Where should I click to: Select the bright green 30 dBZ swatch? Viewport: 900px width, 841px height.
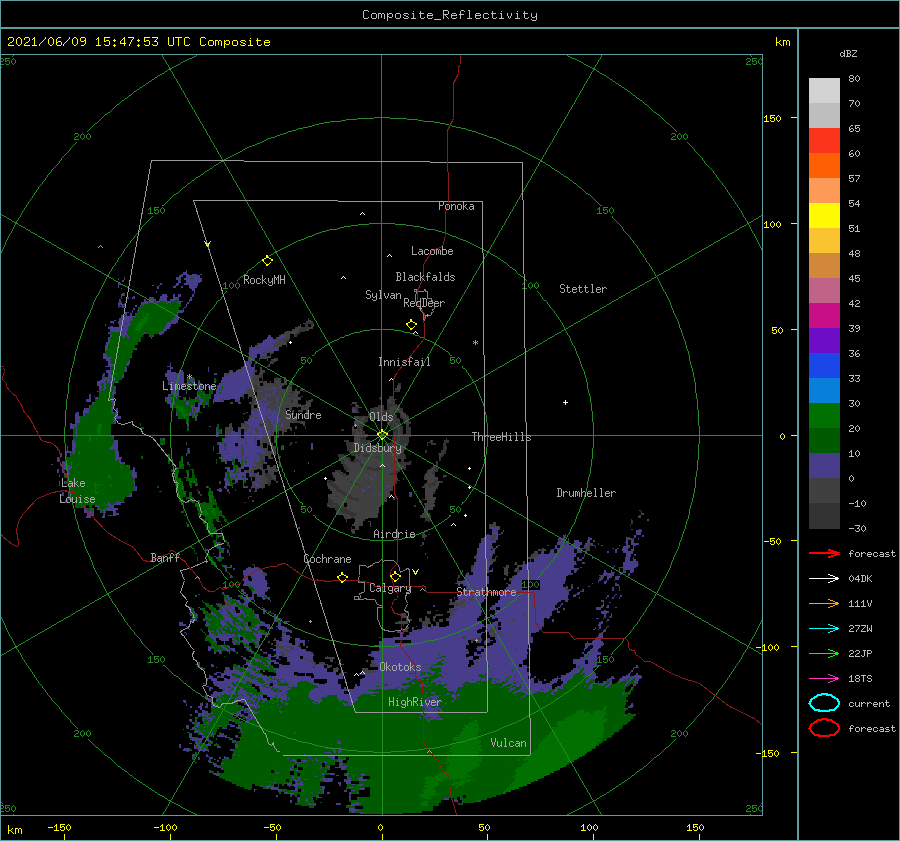pyautogui.click(x=824, y=415)
